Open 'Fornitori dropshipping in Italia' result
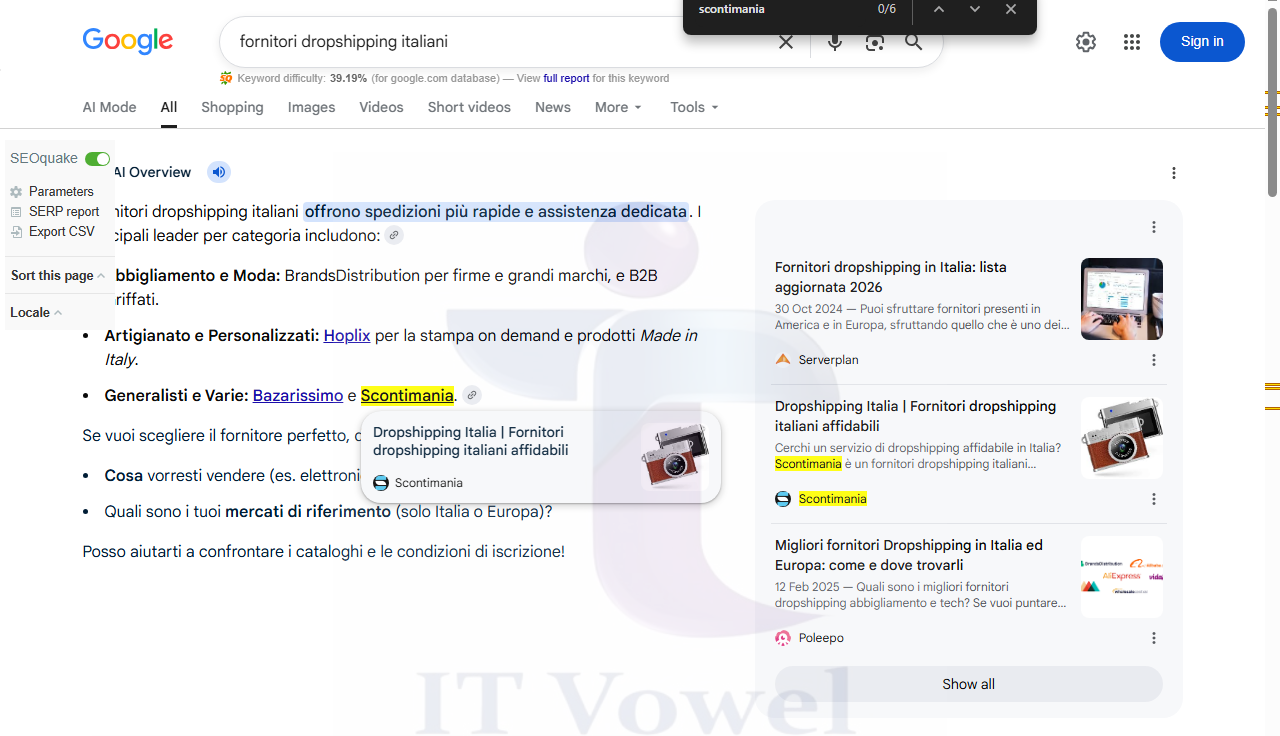This screenshot has height=736, width=1280. pos(891,277)
